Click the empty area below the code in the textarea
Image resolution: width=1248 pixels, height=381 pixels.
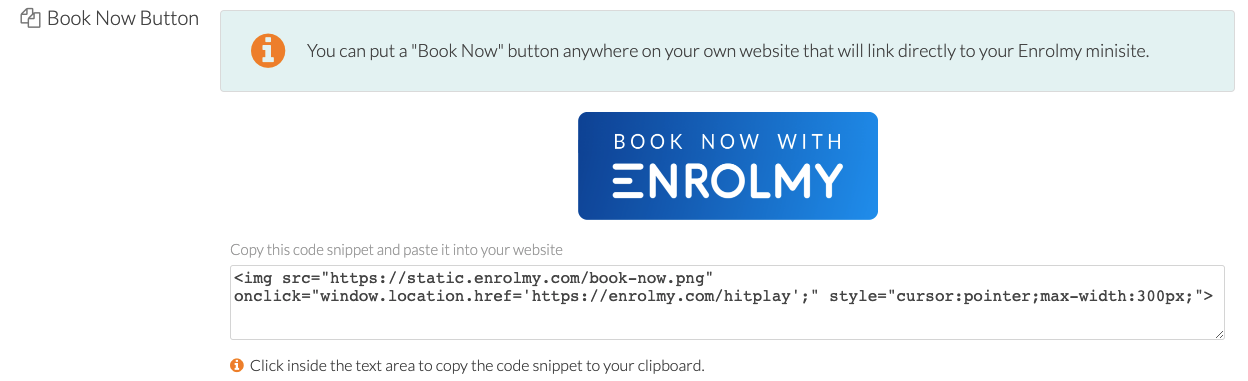click(x=727, y=322)
